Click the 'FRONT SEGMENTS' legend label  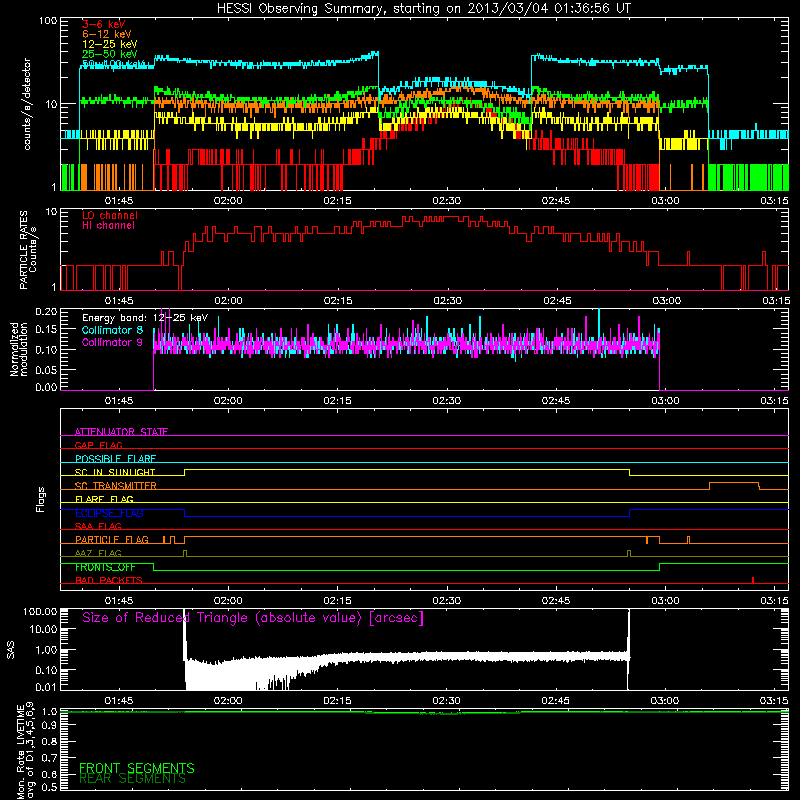137,768
